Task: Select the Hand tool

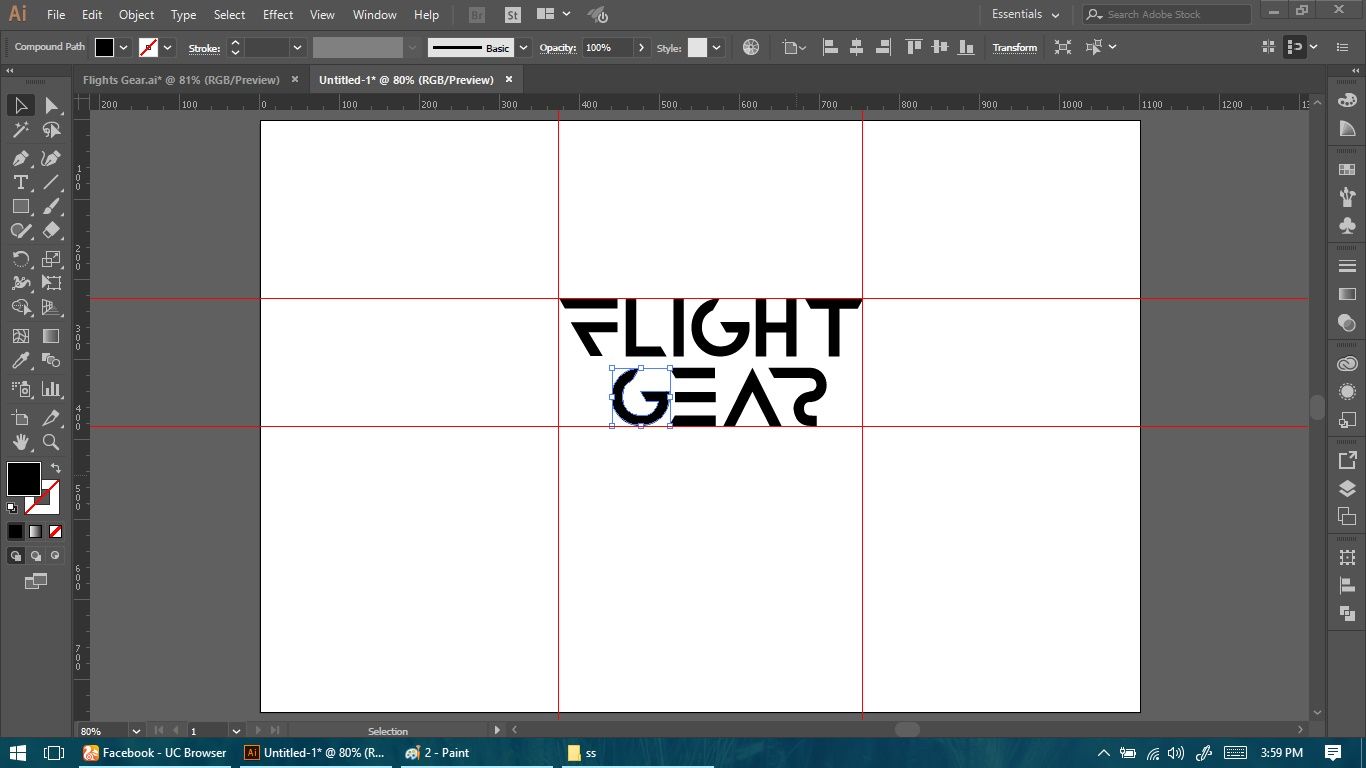Action: 20,442
